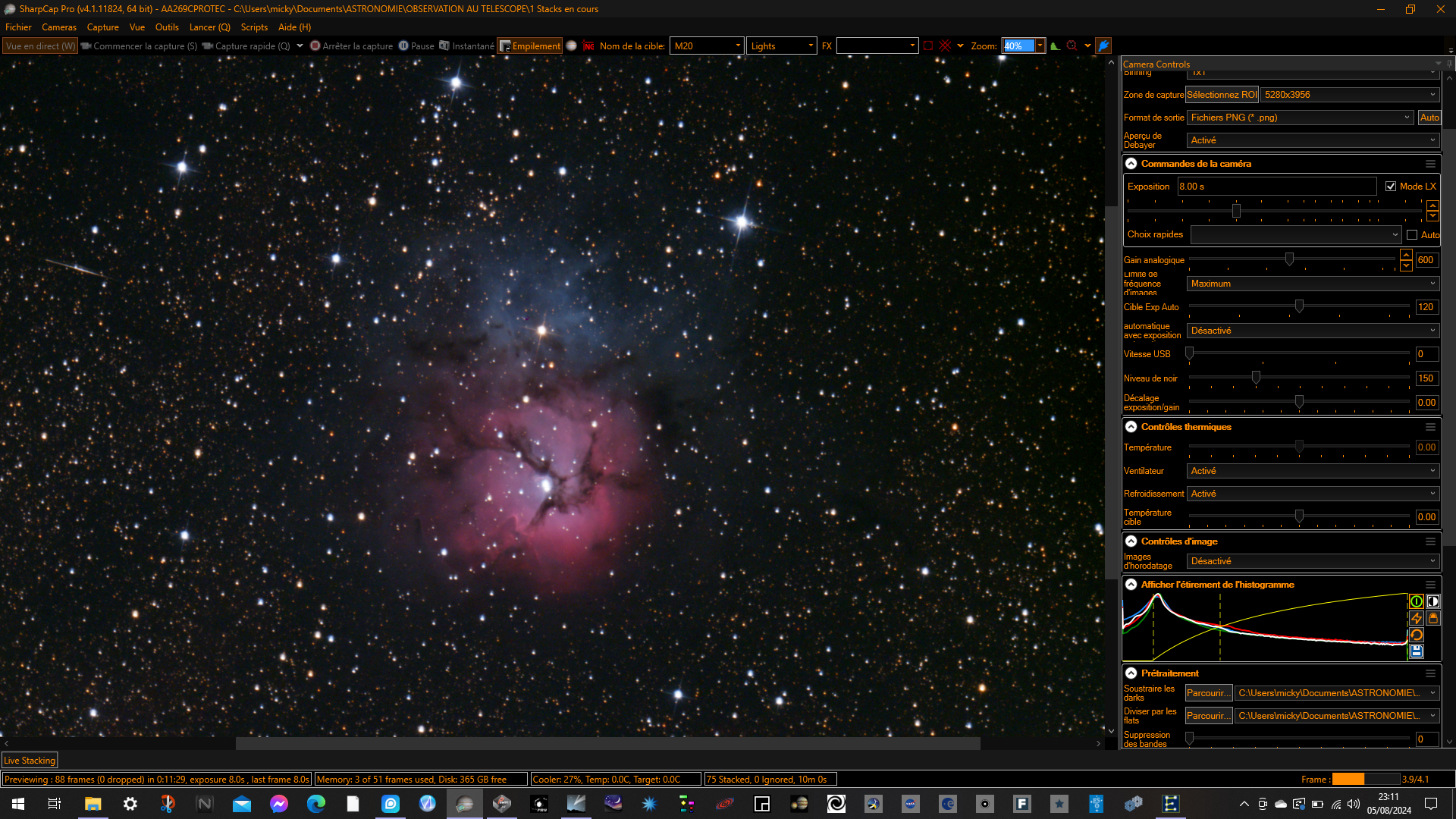Click the red selection-area square icon
1456x819 pixels.
[927, 45]
